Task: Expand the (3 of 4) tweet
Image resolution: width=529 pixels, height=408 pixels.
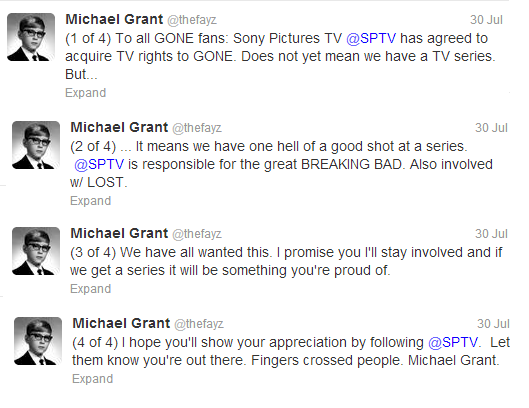Action: 90,289
